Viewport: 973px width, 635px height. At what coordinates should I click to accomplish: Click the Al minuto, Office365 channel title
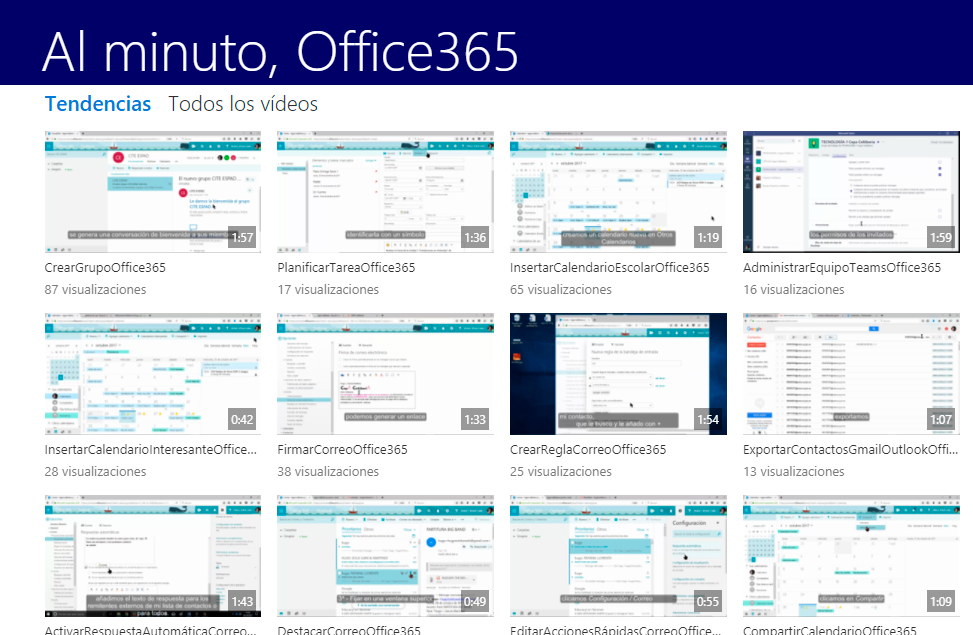[280, 52]
